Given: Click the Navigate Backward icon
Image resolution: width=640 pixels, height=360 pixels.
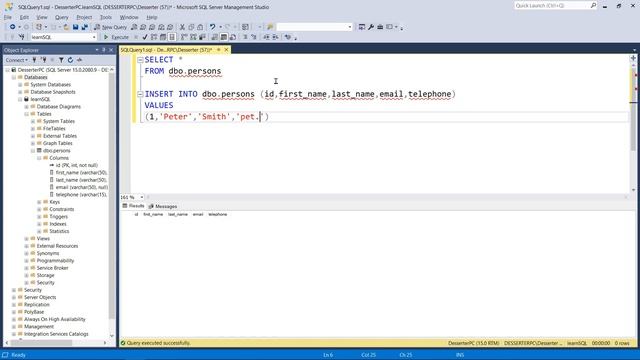Looking at the screenshot, I should (13, 27).
